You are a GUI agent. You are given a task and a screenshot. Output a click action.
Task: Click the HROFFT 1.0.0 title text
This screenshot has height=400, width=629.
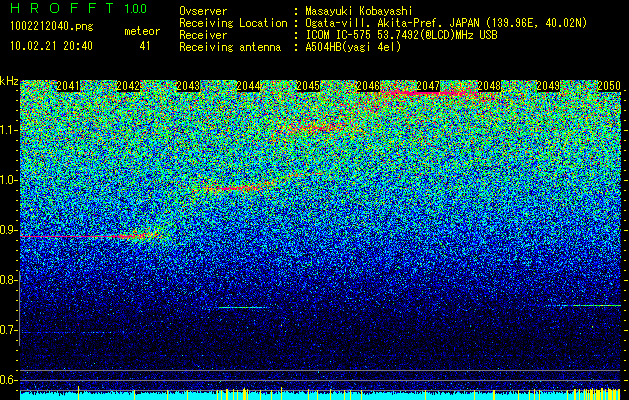coord(79,8)
